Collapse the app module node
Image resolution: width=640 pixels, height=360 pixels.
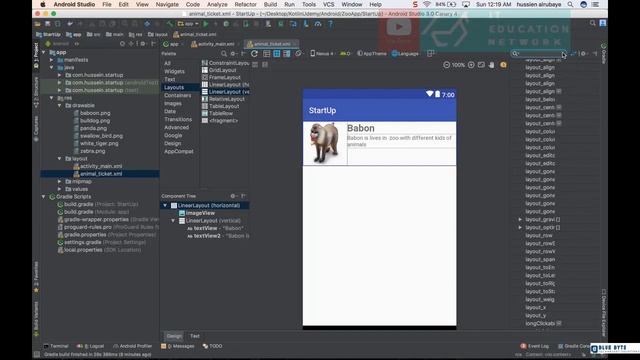point(44,52)
